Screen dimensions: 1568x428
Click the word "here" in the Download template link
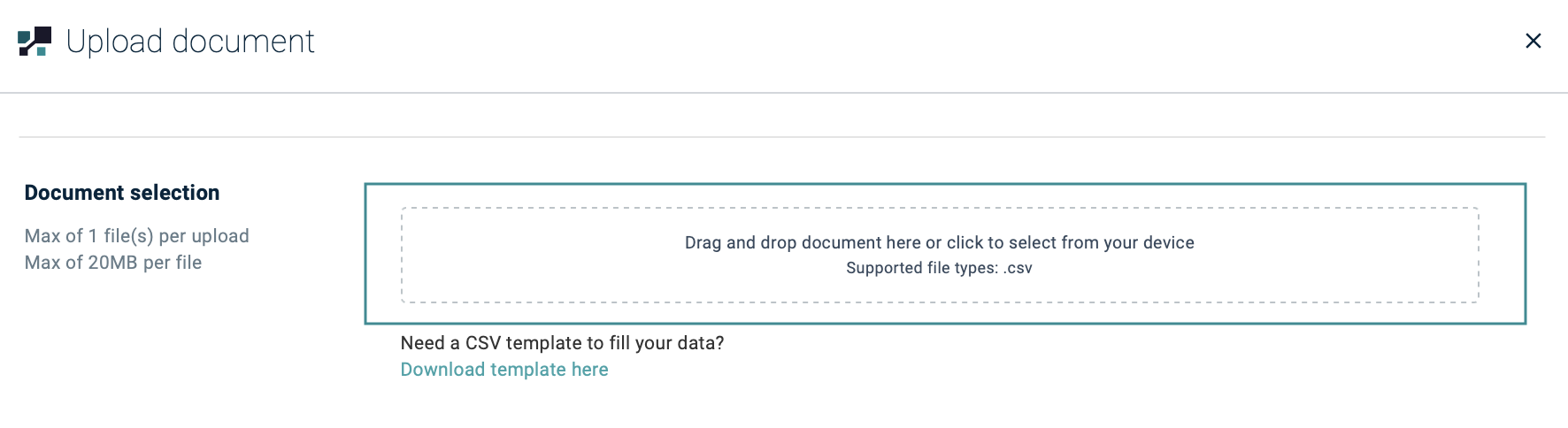(x=590, y=370)
